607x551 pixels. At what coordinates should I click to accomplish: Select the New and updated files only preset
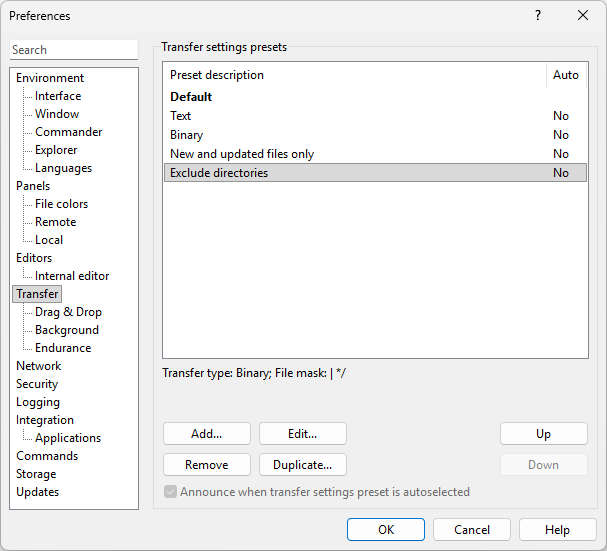tap(242, 154)
